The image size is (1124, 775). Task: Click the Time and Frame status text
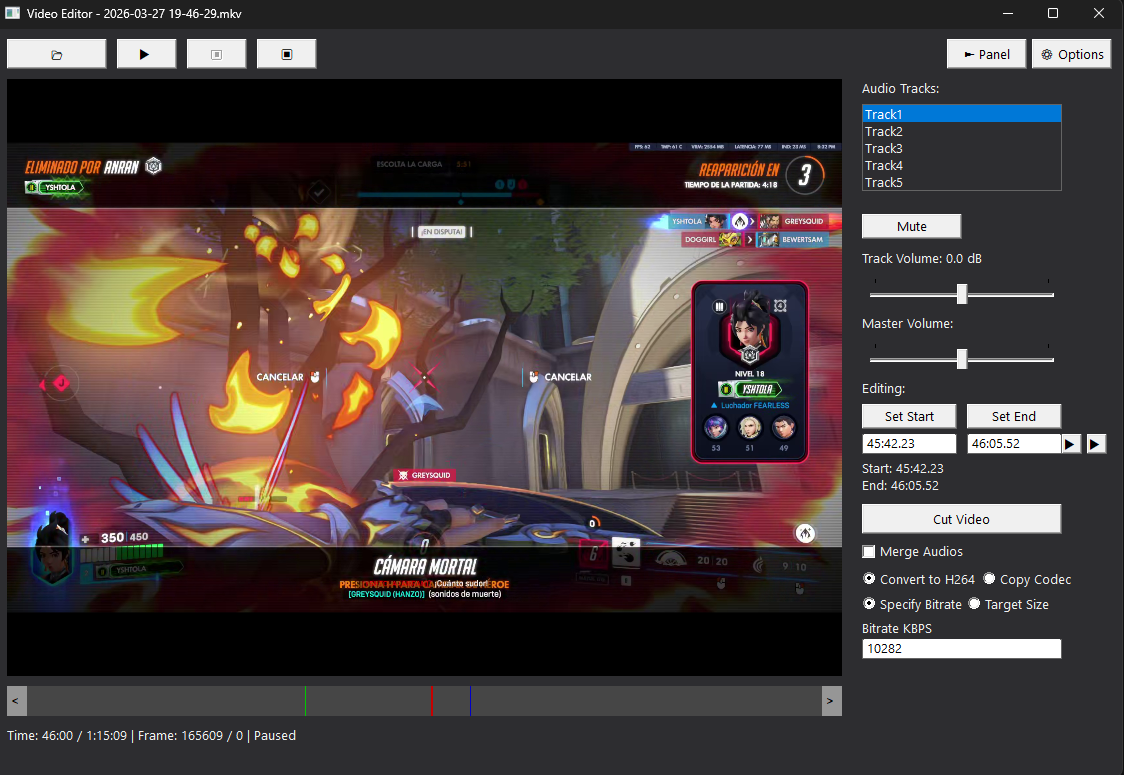pos(151,736)
